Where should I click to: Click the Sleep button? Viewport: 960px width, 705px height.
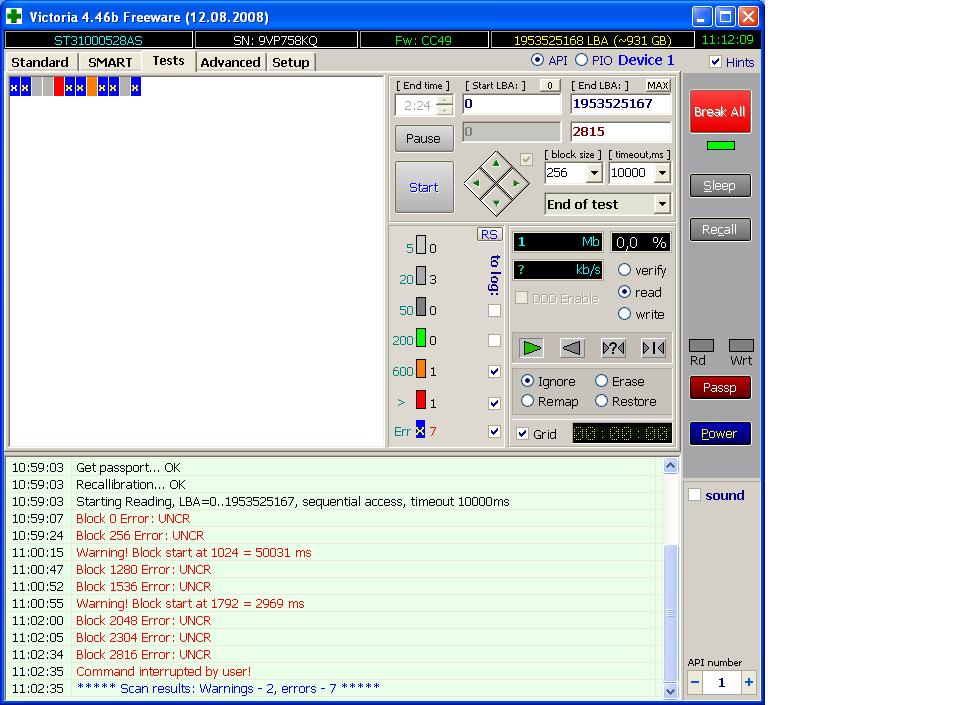(720, 185)
